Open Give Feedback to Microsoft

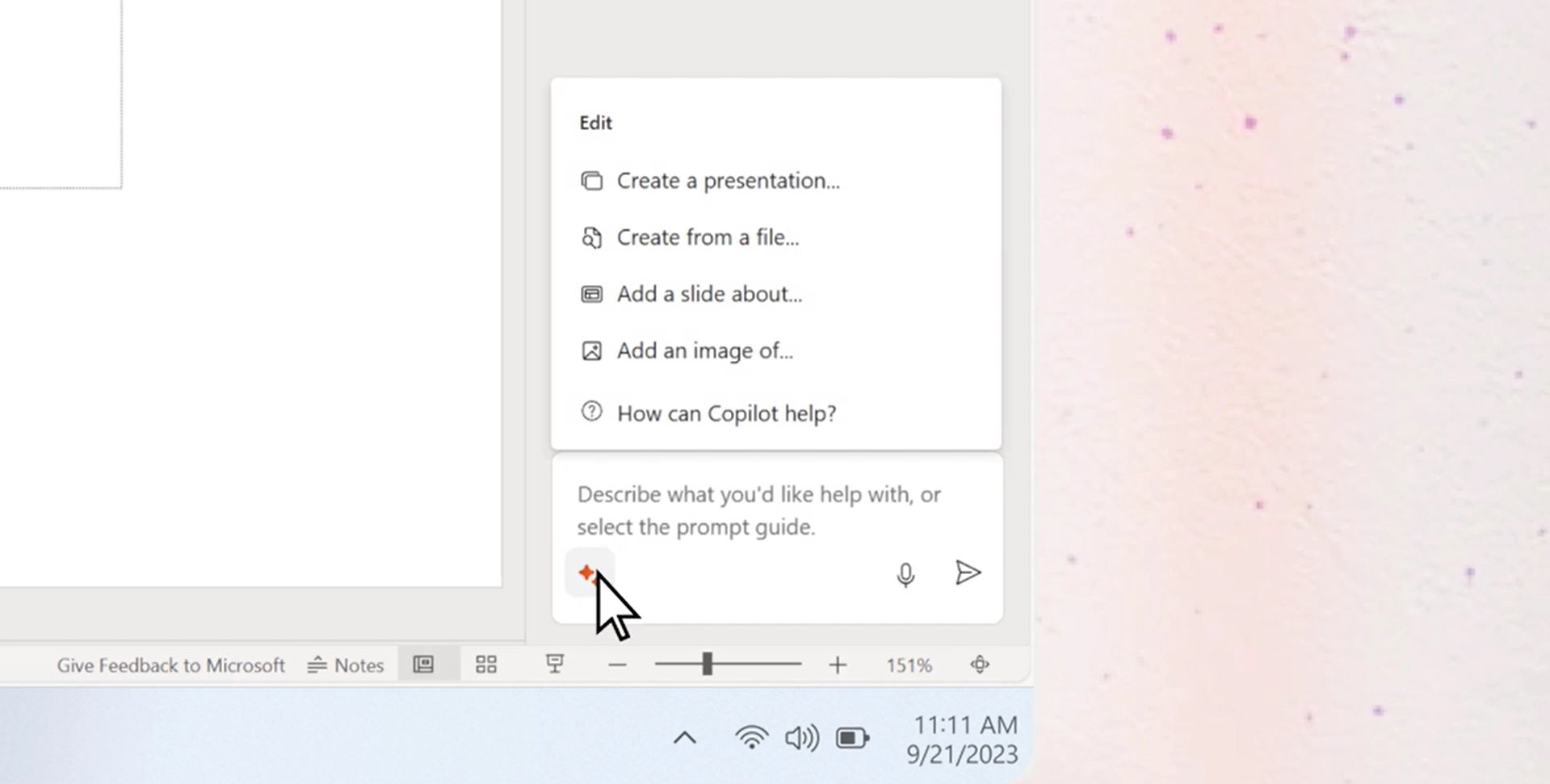pyautogui.click(x=170, y=665)
